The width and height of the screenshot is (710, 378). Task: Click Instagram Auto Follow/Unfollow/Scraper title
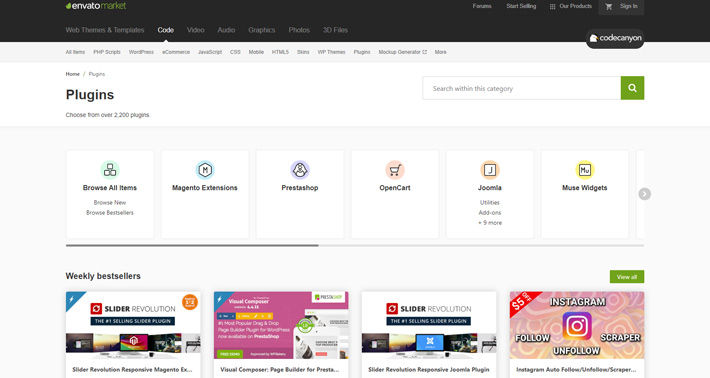[x=576, y=369]
